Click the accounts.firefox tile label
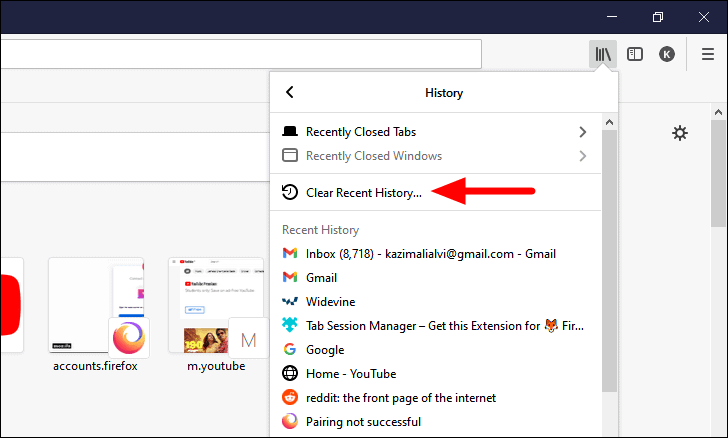The image size is (728, 438). (x=95, y=366)
